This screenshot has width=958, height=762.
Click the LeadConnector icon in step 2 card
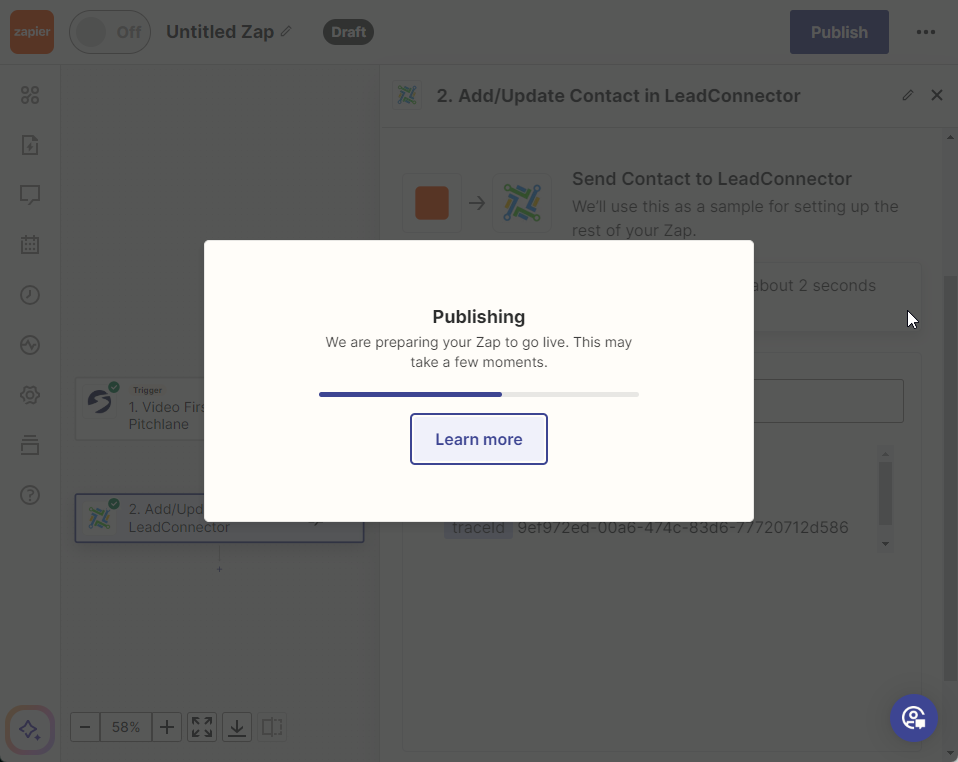pos(100,518)
